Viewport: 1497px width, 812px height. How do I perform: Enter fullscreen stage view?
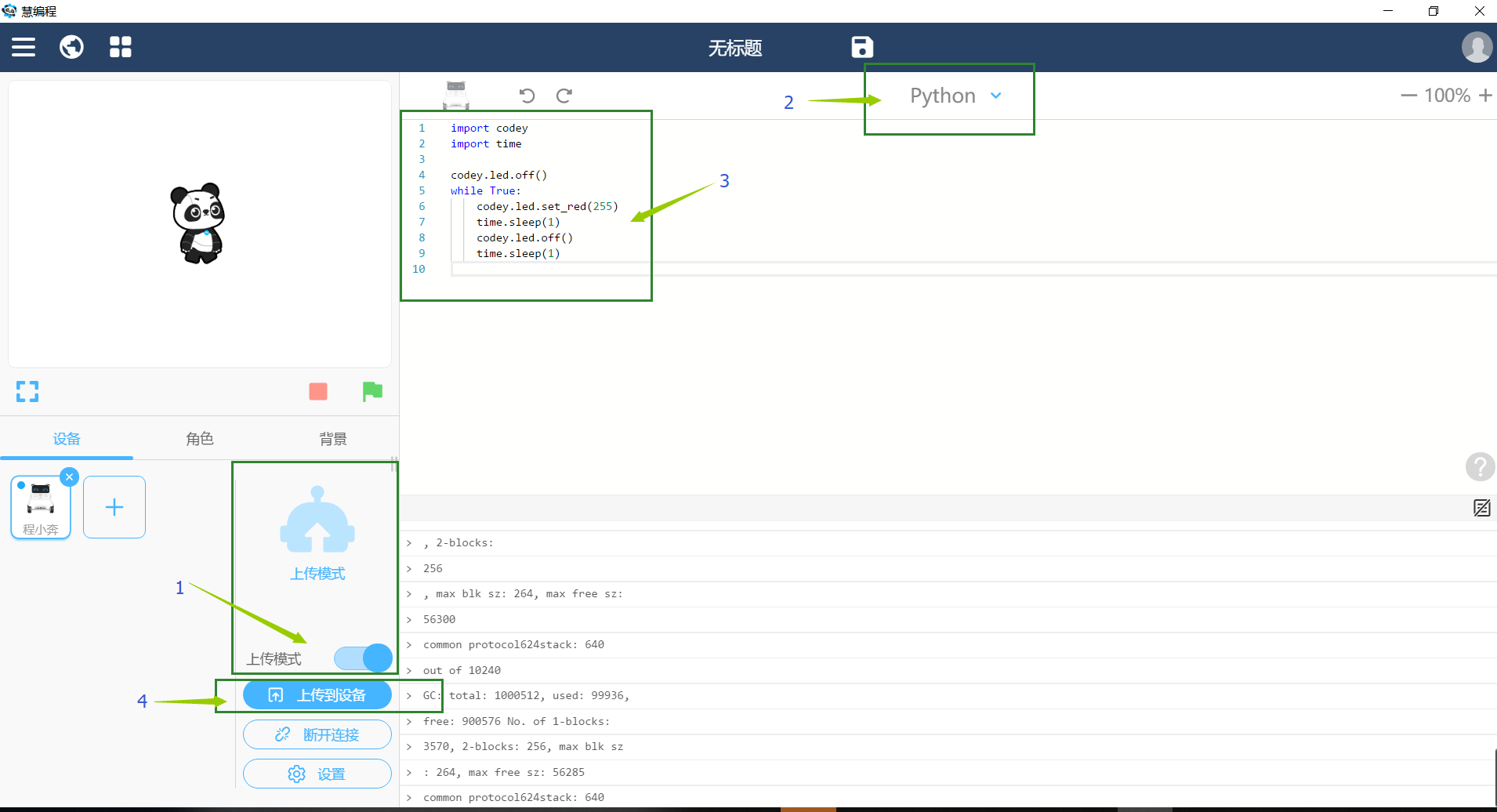tap(27, 391)
